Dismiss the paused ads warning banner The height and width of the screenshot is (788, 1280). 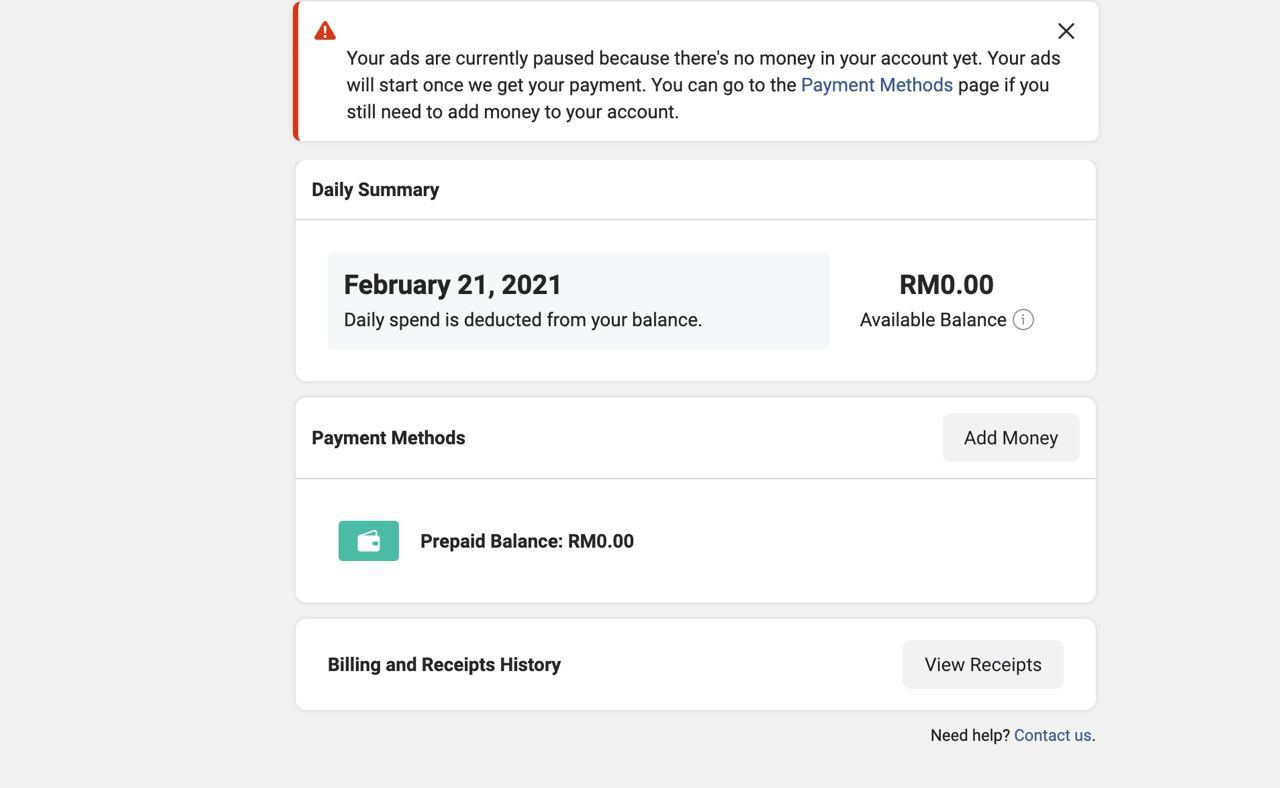[x=1066, y=31]
